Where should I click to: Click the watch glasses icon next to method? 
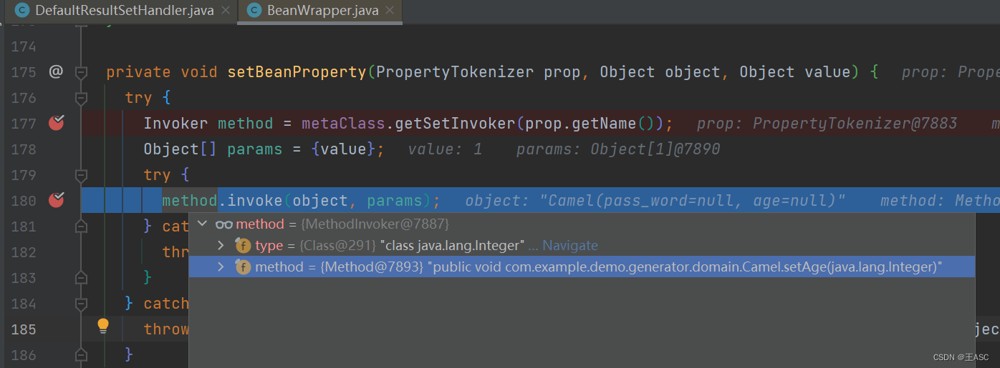tap(224, 224)
